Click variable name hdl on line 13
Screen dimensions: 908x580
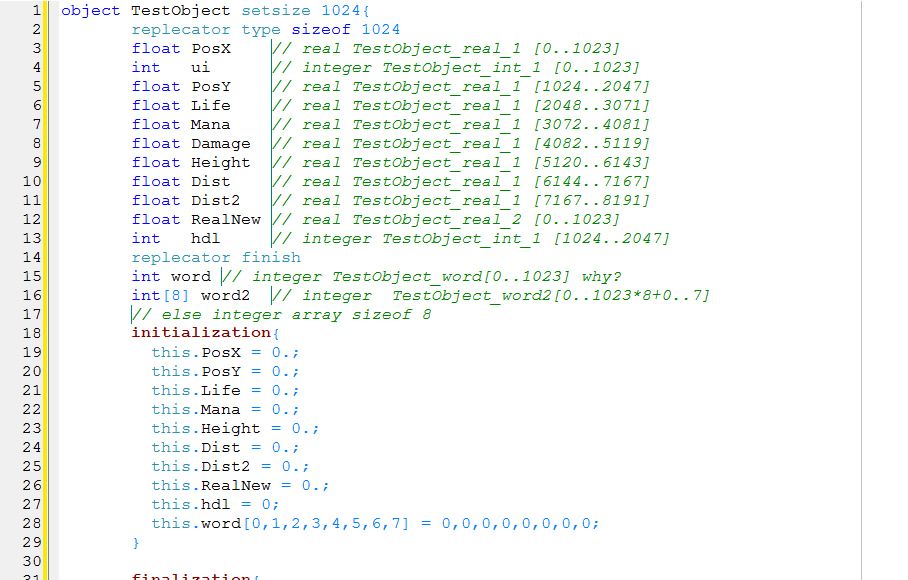tap(206, 238)
